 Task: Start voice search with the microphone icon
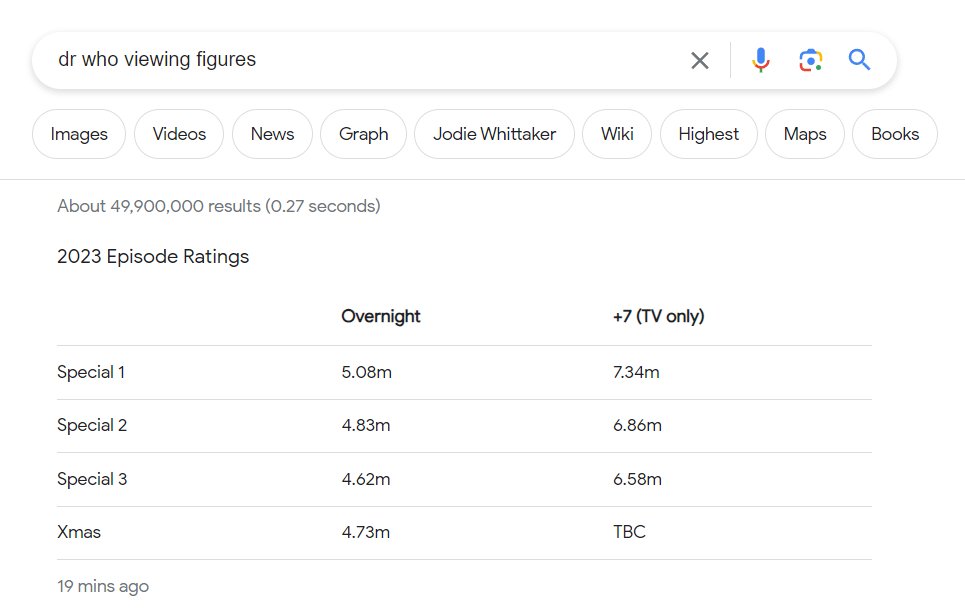(x=761, y=60)
